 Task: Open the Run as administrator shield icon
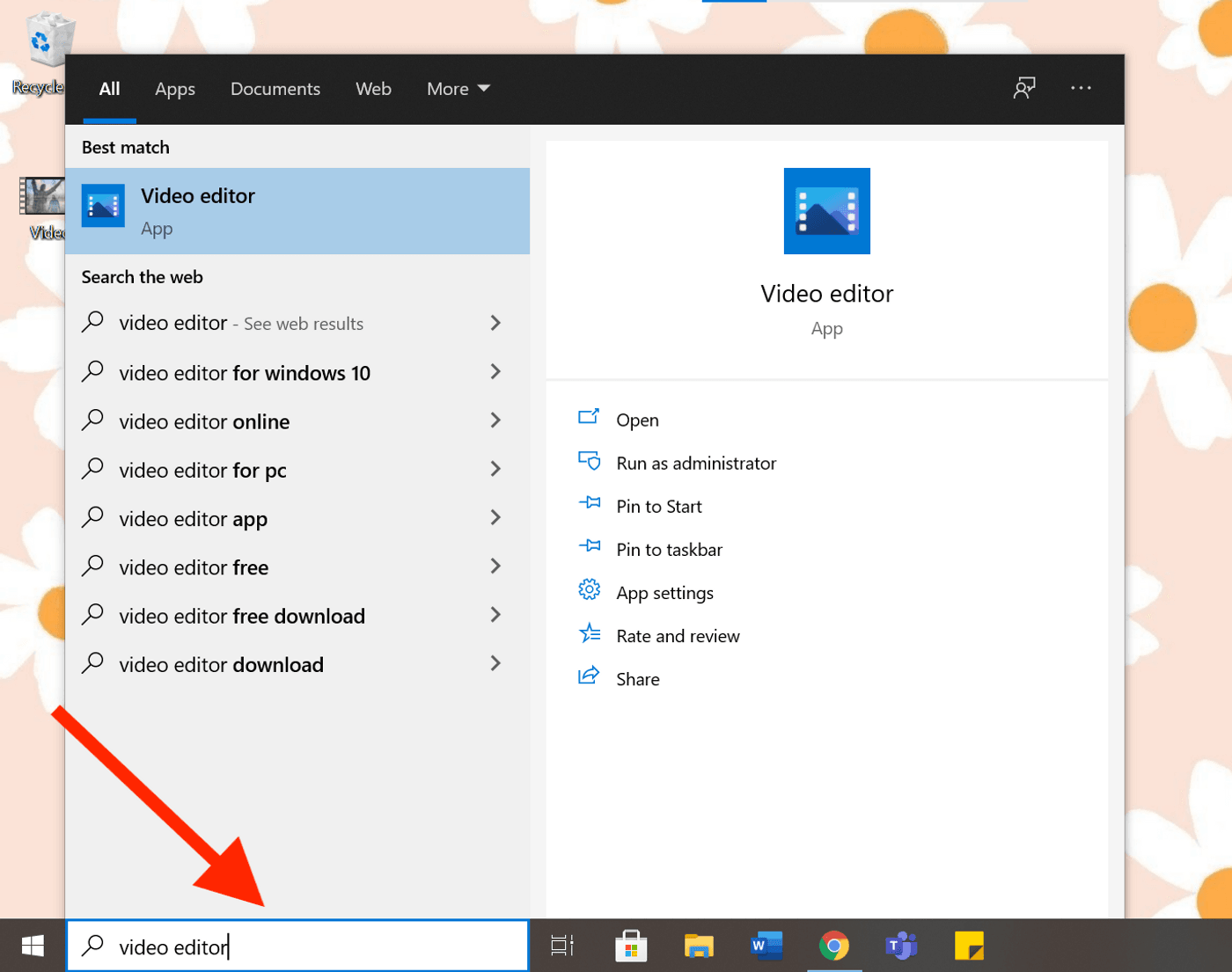coord(590,461)
